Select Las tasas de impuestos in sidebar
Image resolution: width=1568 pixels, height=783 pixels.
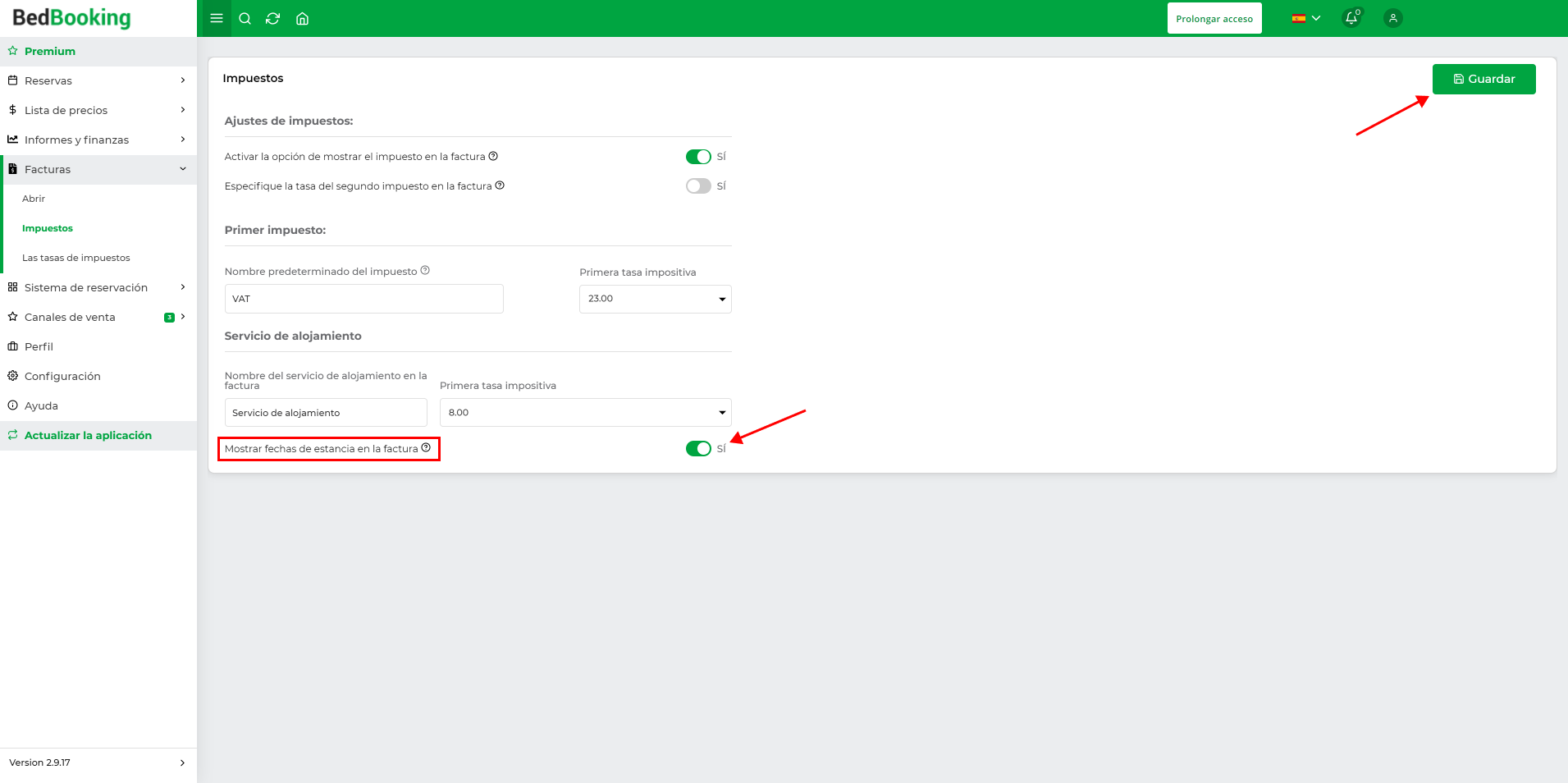[75, 257]
